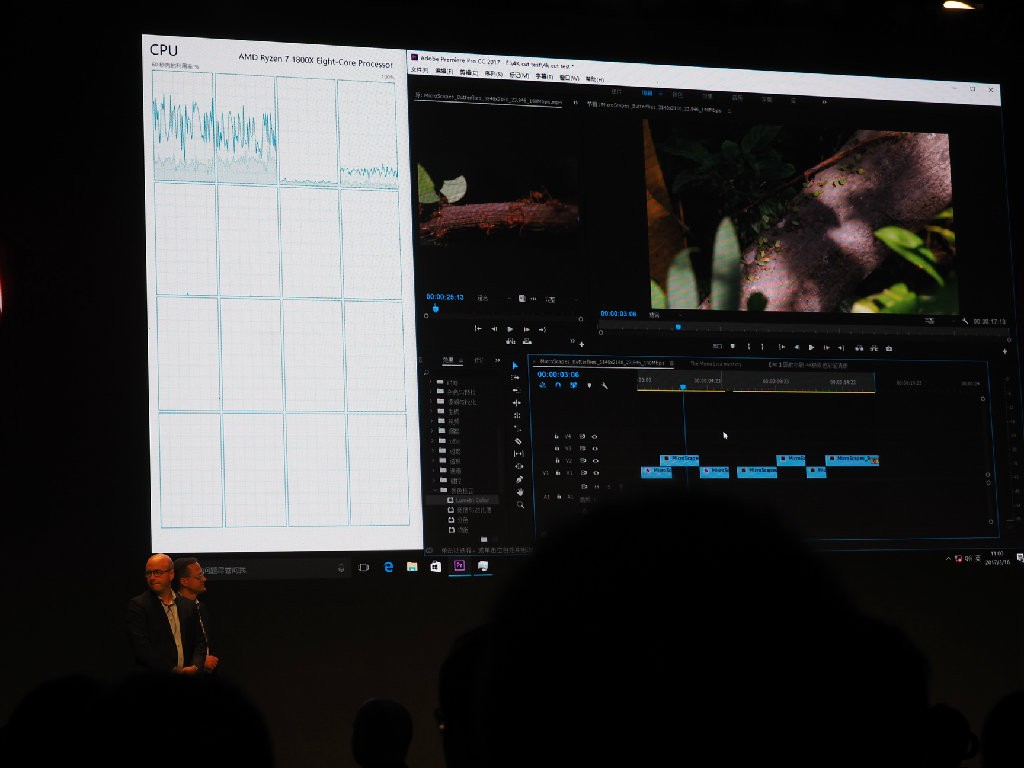Screen dimensions: 1024x768
Task: Expand the 键控 effects folder
Action: pyautogui.click(x=433, y=480)
